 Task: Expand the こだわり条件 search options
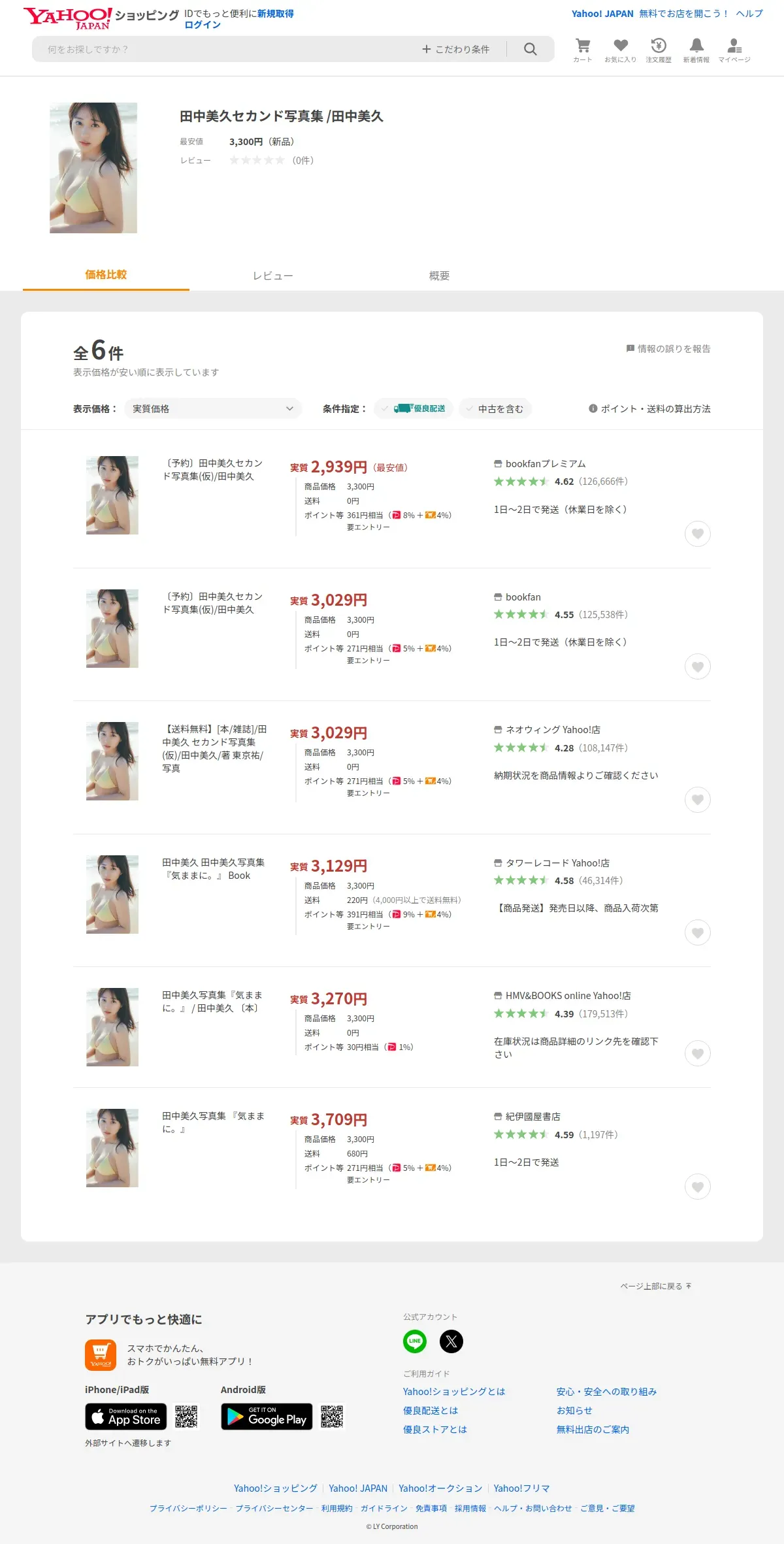pyautogui.click(x=456, y=49)
